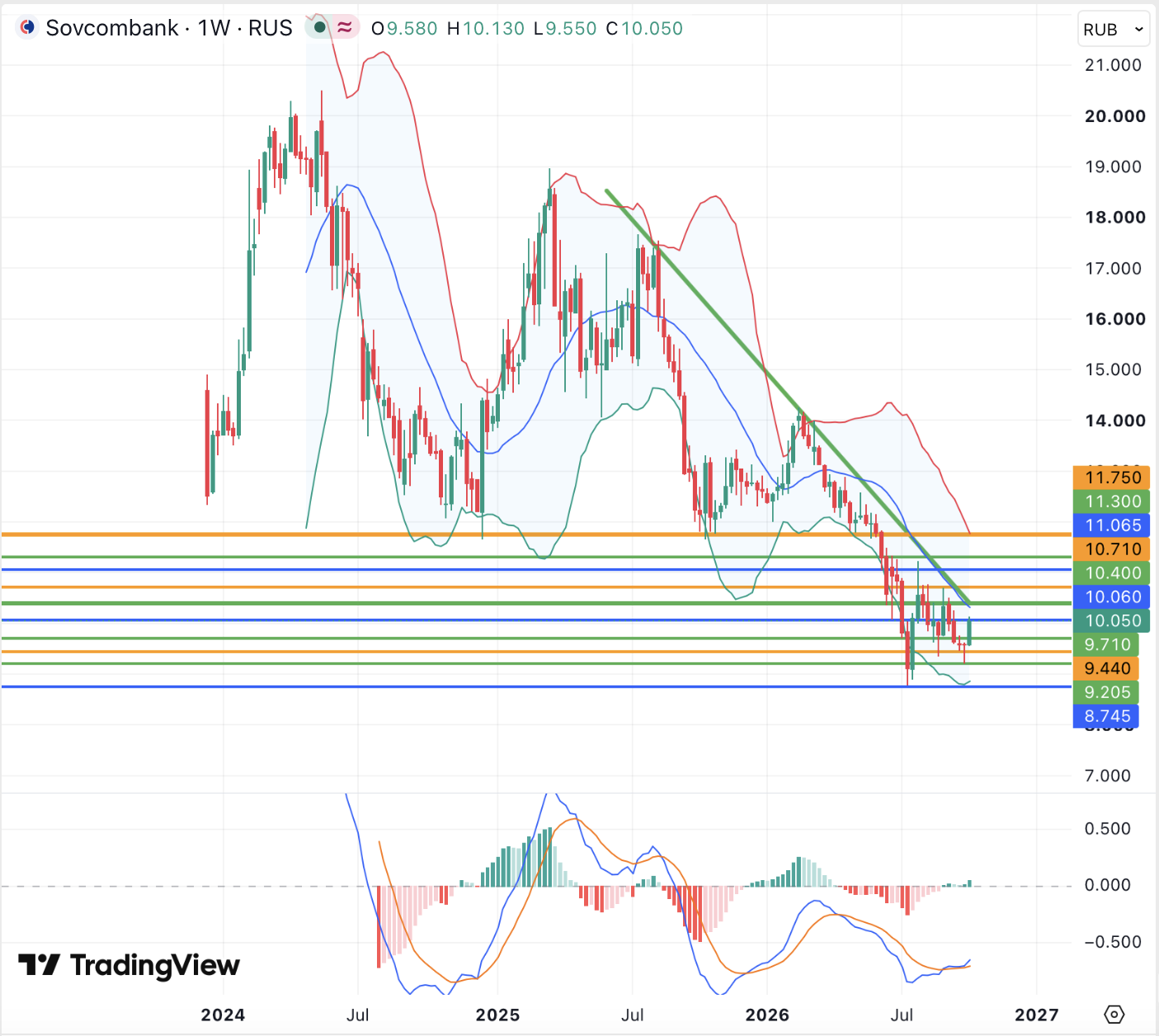Select the 9.440 orange price label
The width and height of the screenshot is (1159, 1036).
(x=1107, y=669)
